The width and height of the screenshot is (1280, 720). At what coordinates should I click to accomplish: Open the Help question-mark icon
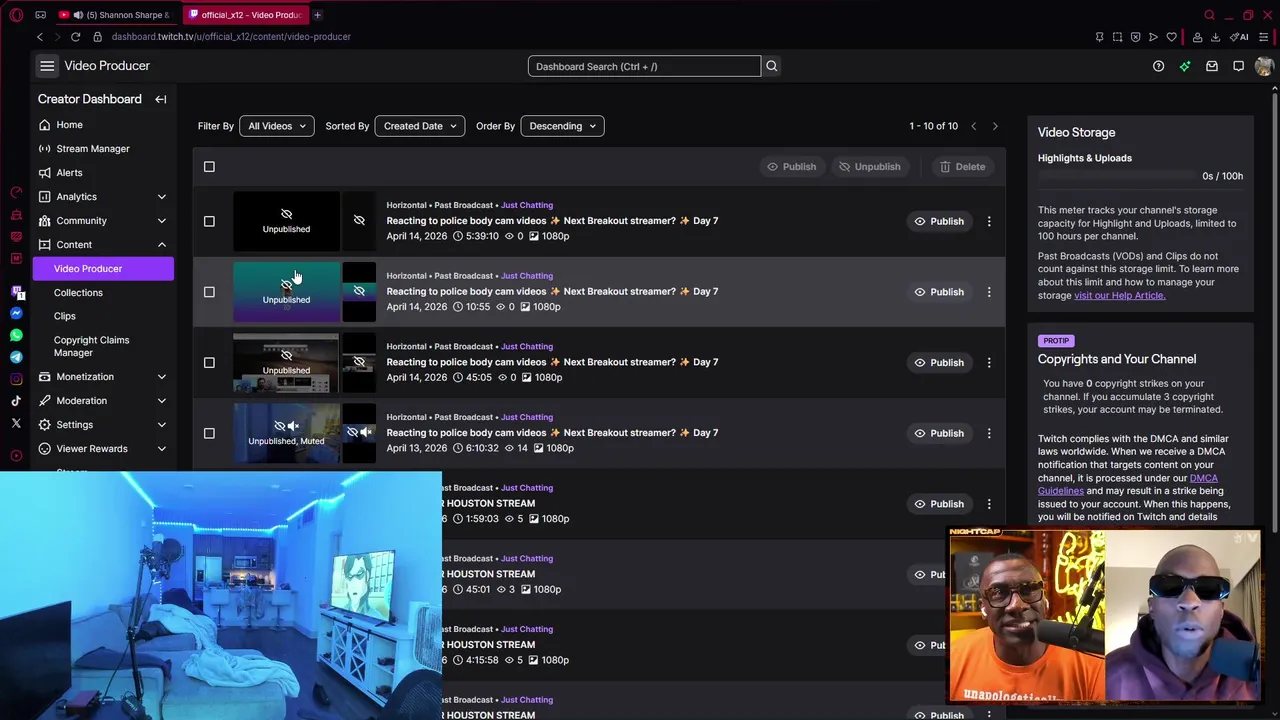pos(1158,66)
